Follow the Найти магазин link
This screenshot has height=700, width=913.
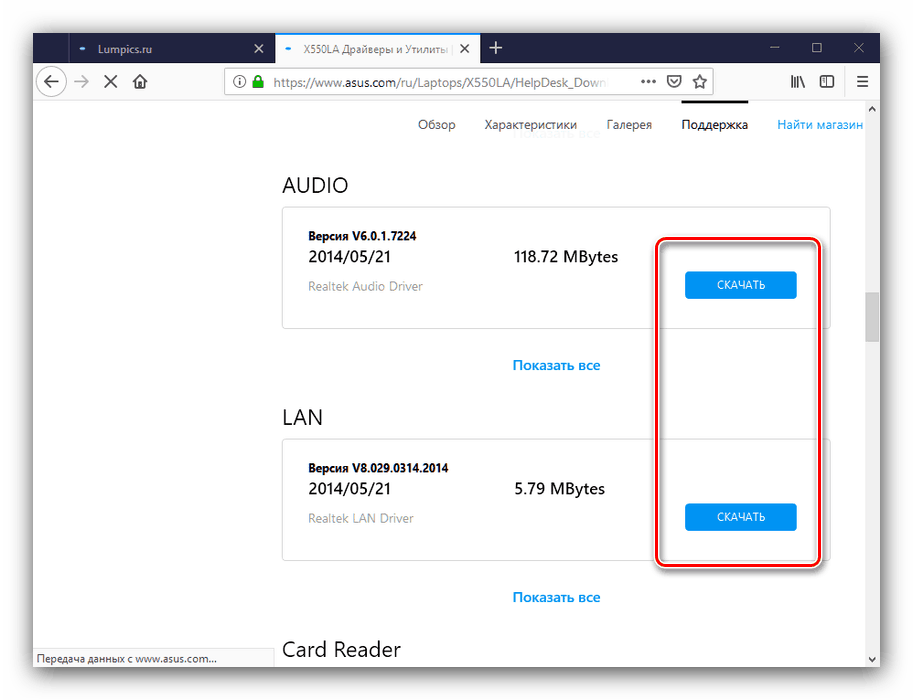coord(820,125)
